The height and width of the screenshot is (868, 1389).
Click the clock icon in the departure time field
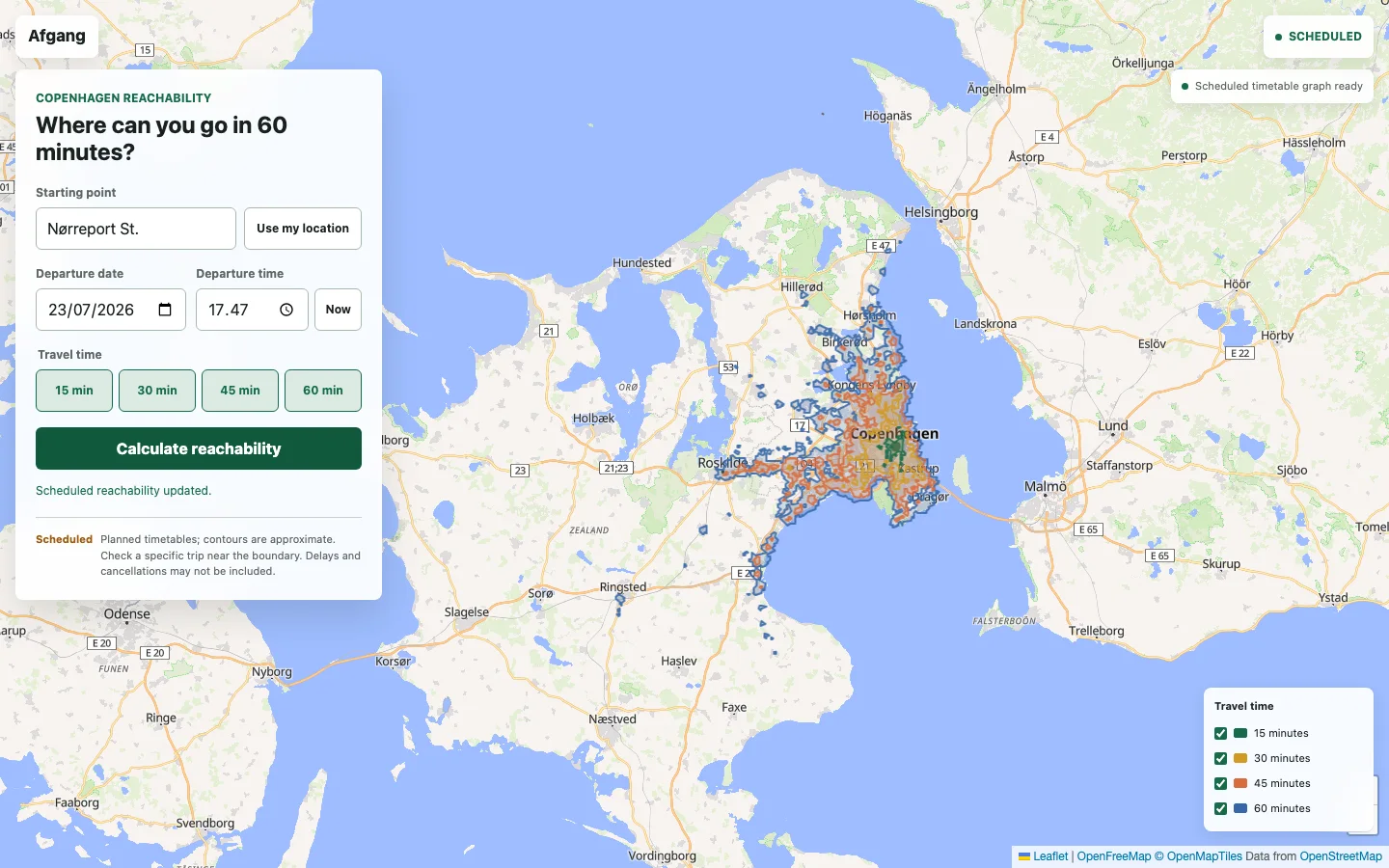[x=286, y=310]
